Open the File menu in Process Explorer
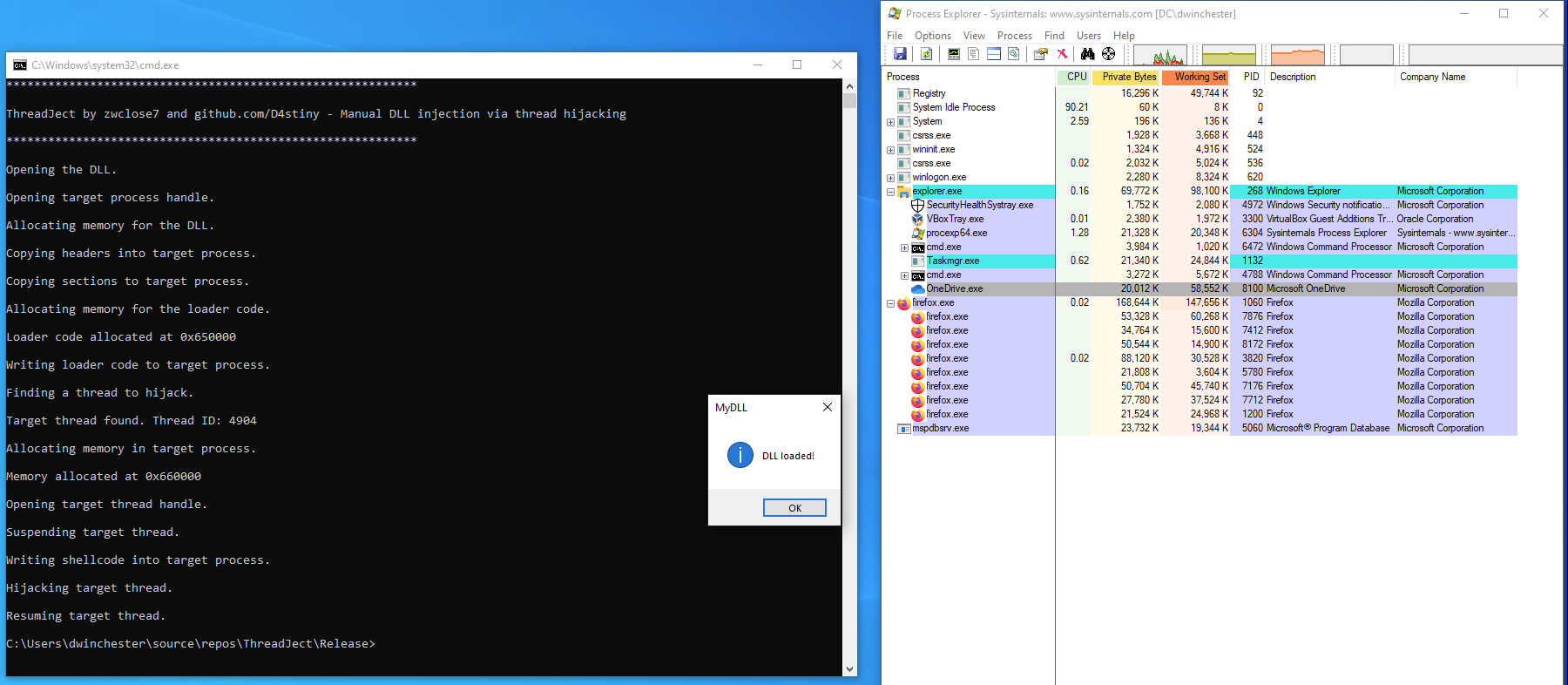This screenshot has height=685, width=1568. click(x=895, y=36)
